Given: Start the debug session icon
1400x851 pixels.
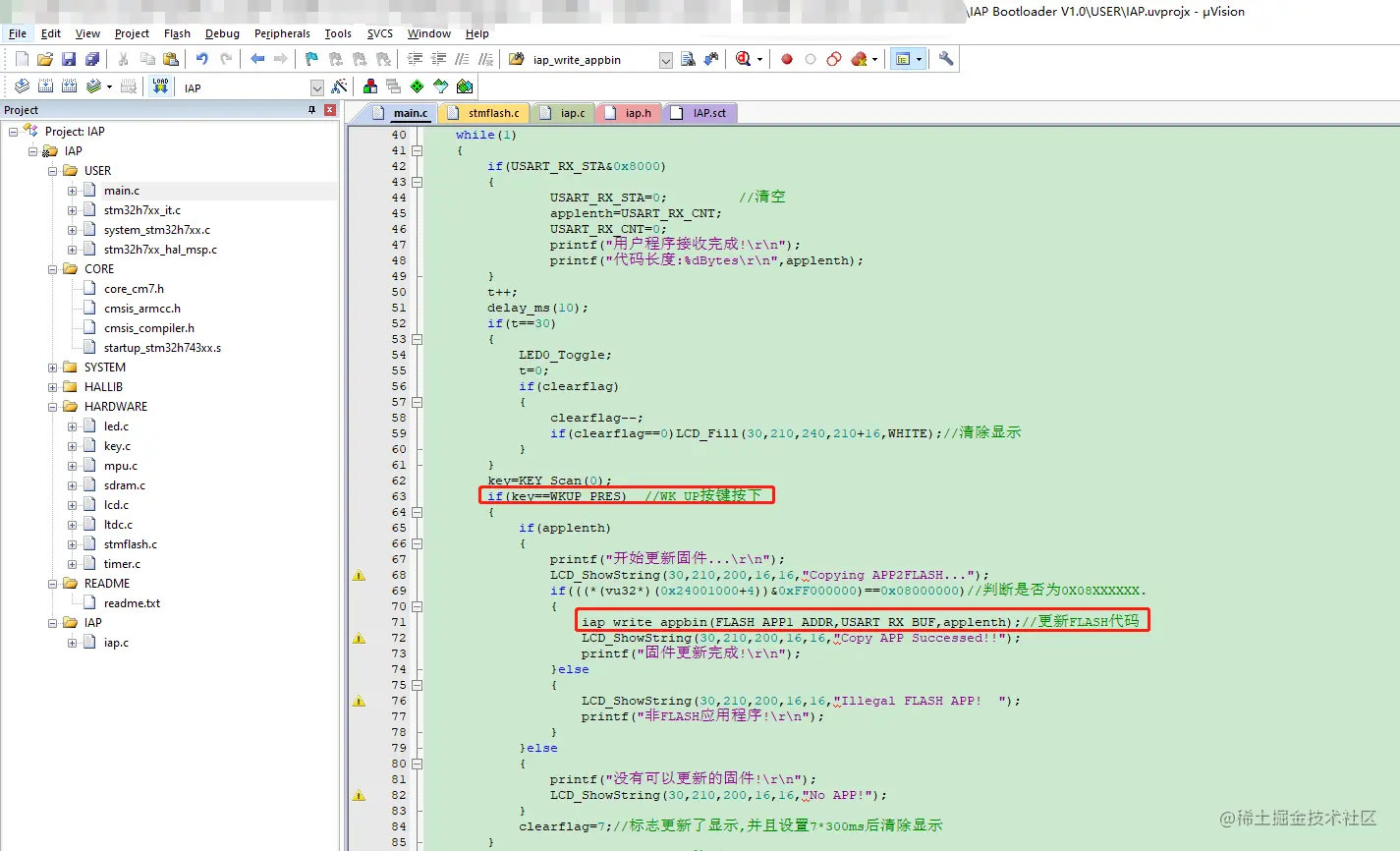Looking at the screenshot, I should pos(744,59).
